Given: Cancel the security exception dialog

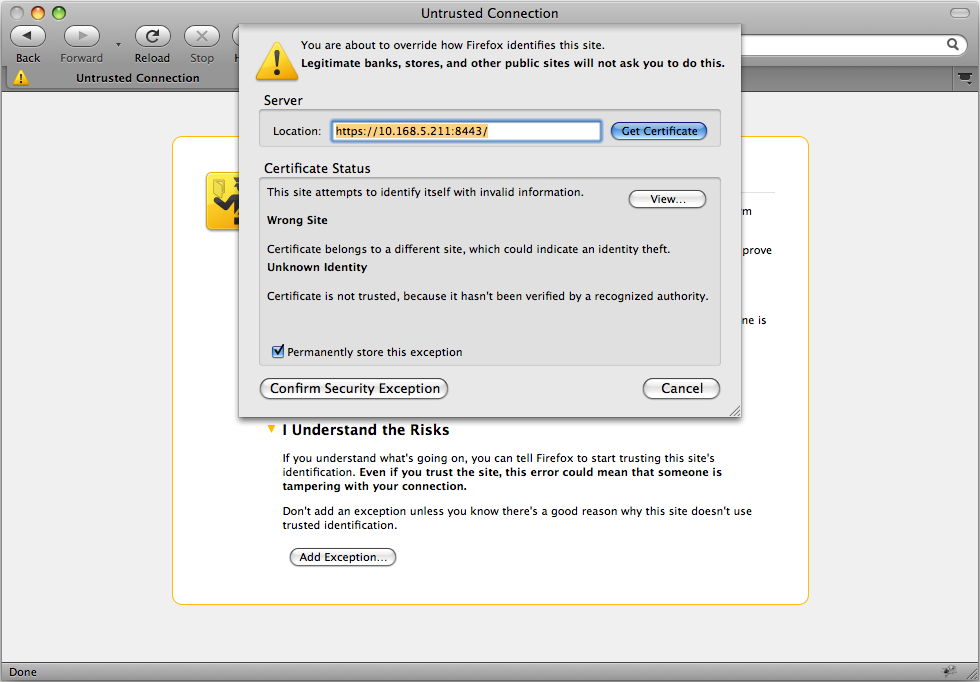Looking at the screenshot, I should [681, 388].
